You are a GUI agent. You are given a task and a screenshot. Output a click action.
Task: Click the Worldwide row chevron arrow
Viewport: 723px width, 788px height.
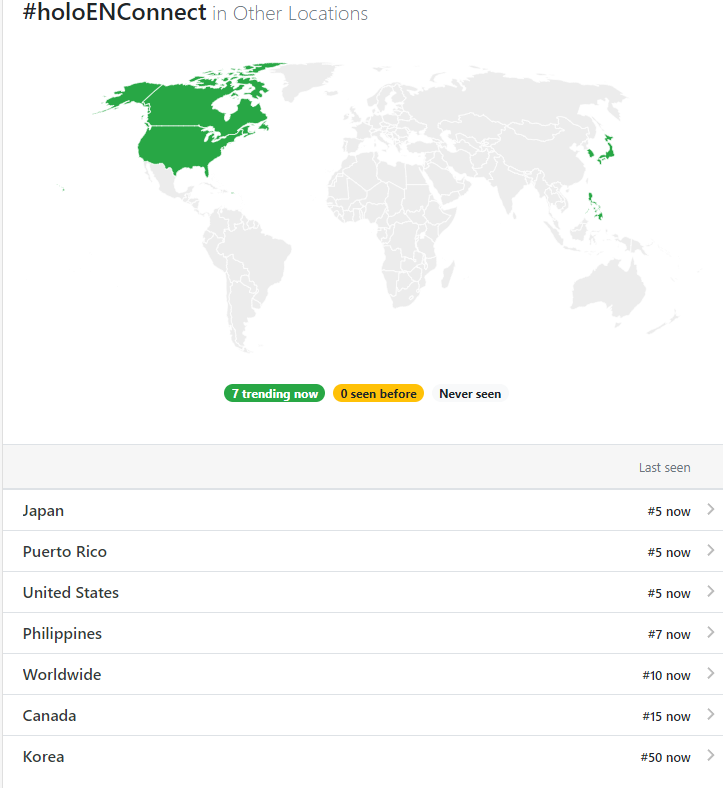pyautogui.click(x=710, y=674)
